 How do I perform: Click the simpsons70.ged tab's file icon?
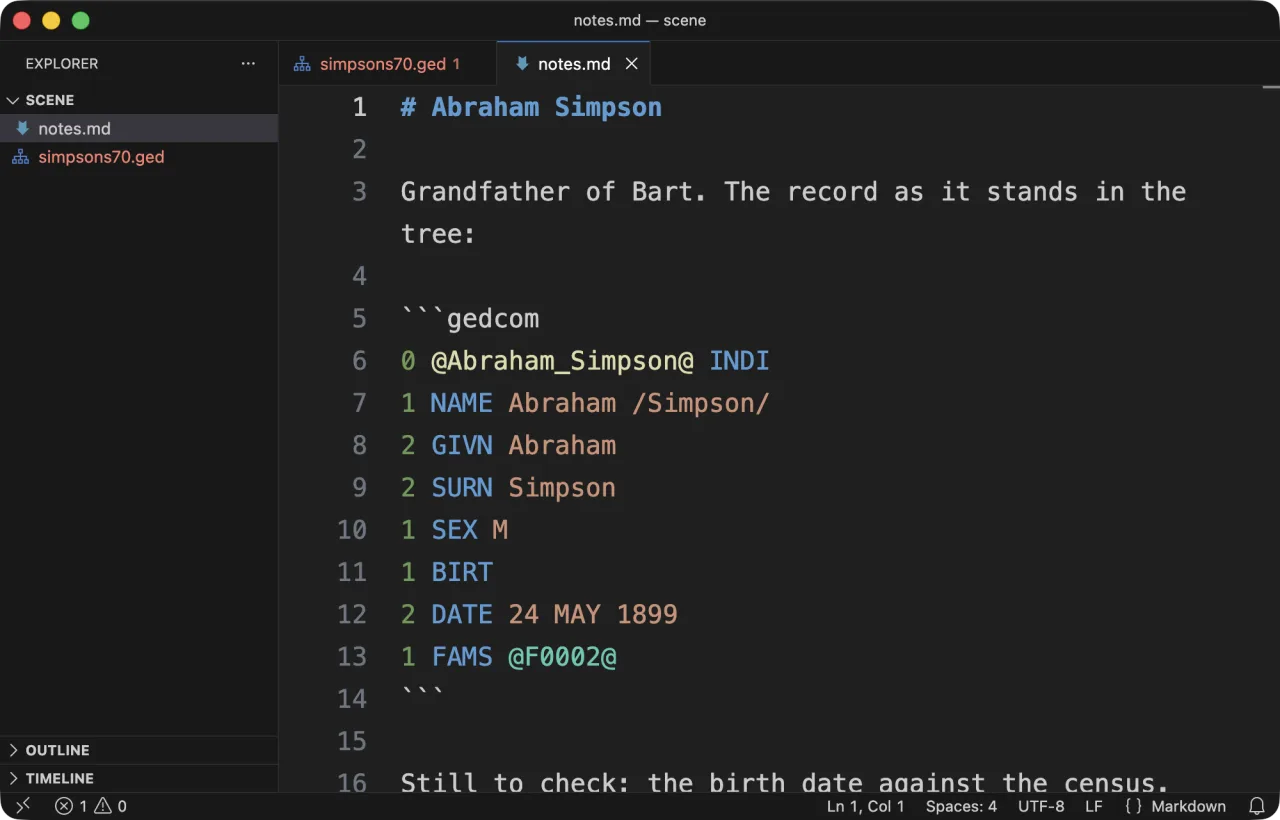[x=301, y=64]
